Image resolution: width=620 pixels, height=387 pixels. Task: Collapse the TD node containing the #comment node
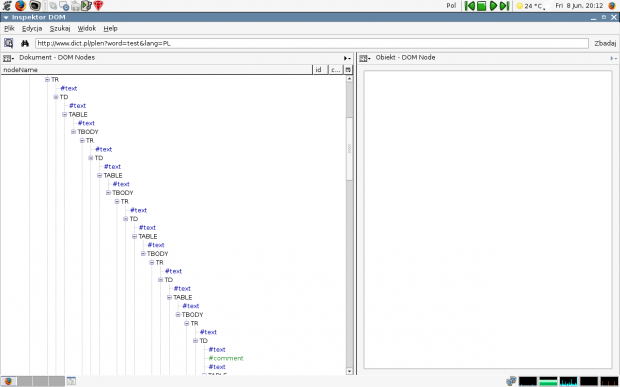(x=195, y=341)
